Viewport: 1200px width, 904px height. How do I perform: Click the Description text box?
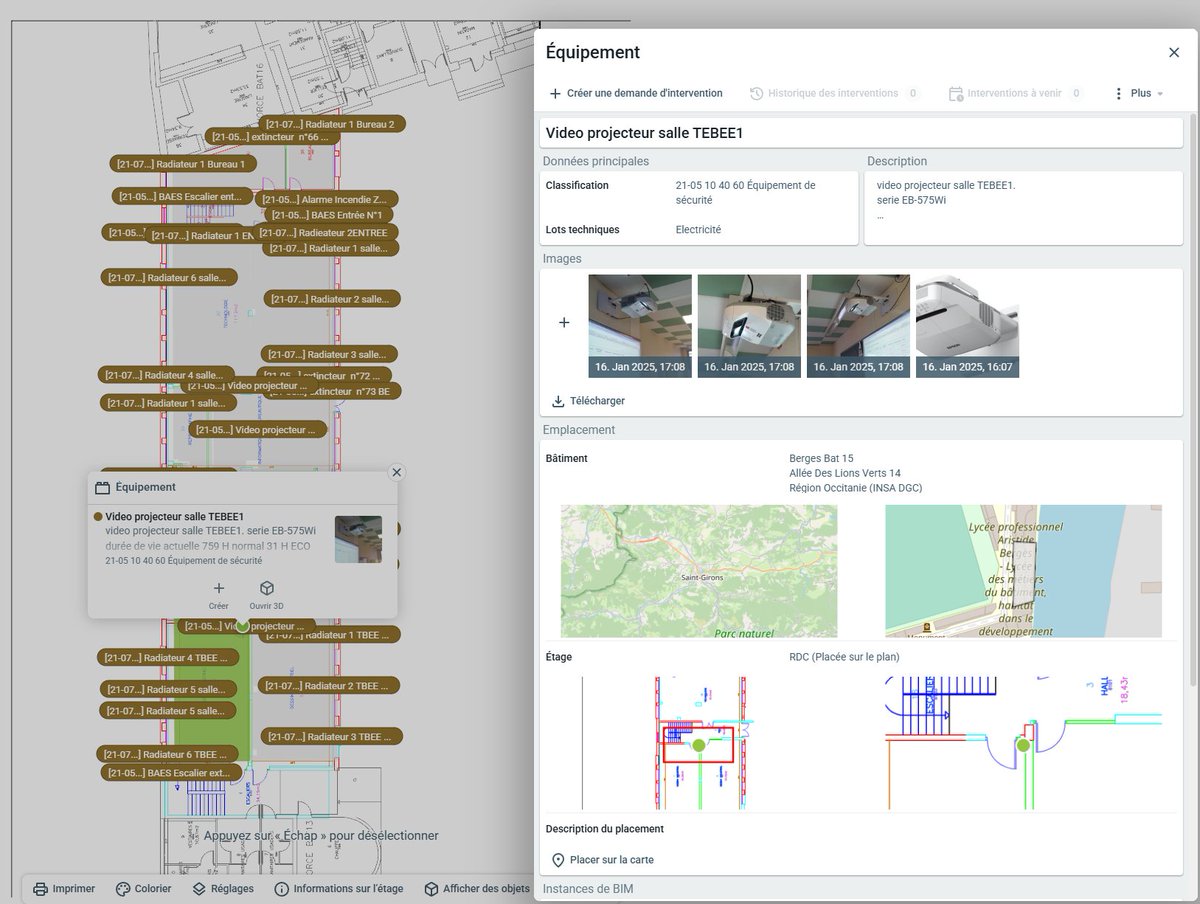pos(1023,208)
